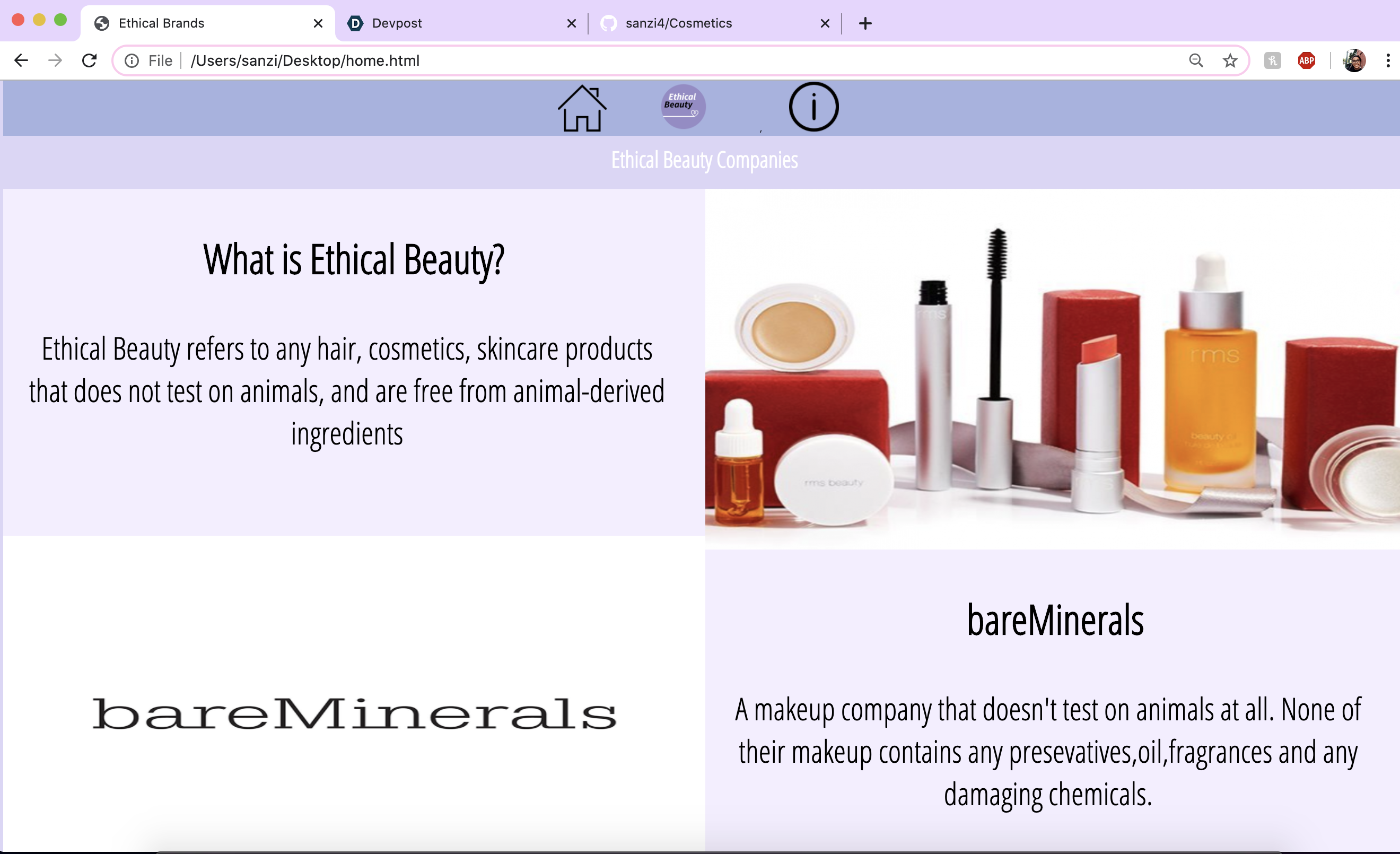Reload the current page
1400x854 pixels.
point(90,60)
